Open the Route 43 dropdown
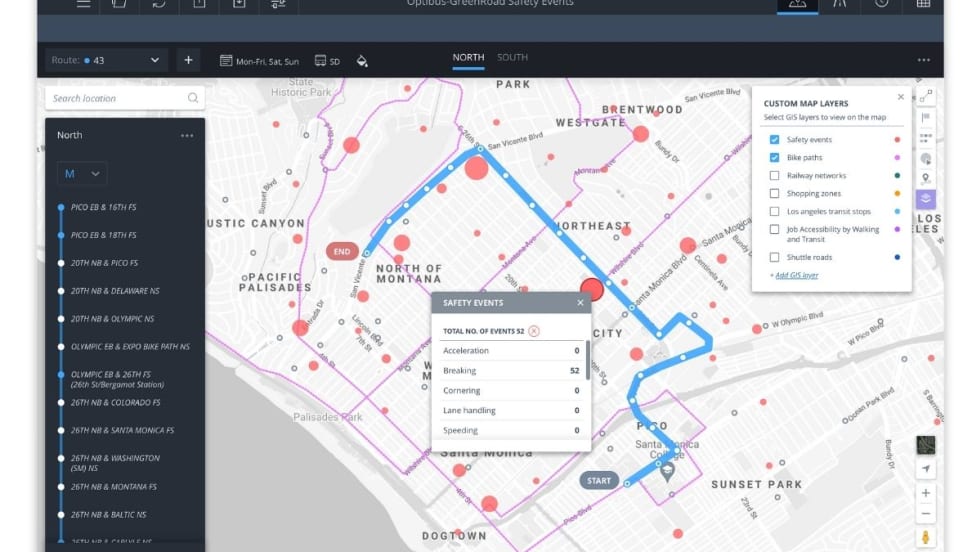Screen dimensions: 980x552 click(x=107, y=60)
